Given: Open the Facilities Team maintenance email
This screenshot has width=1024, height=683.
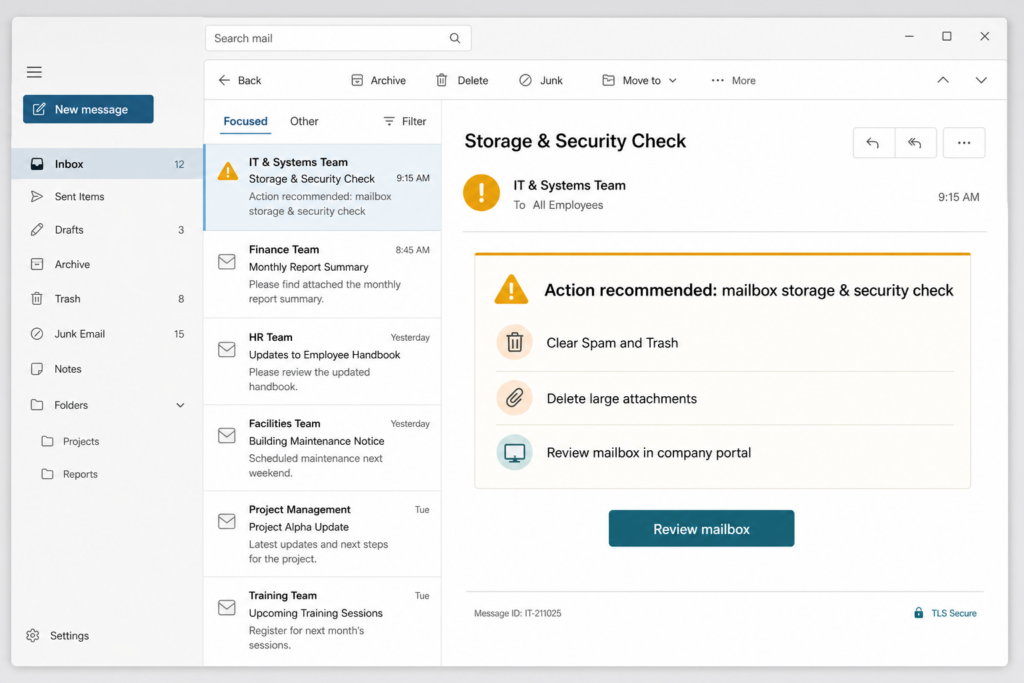Looking at the screenshot, I should 323,448.
